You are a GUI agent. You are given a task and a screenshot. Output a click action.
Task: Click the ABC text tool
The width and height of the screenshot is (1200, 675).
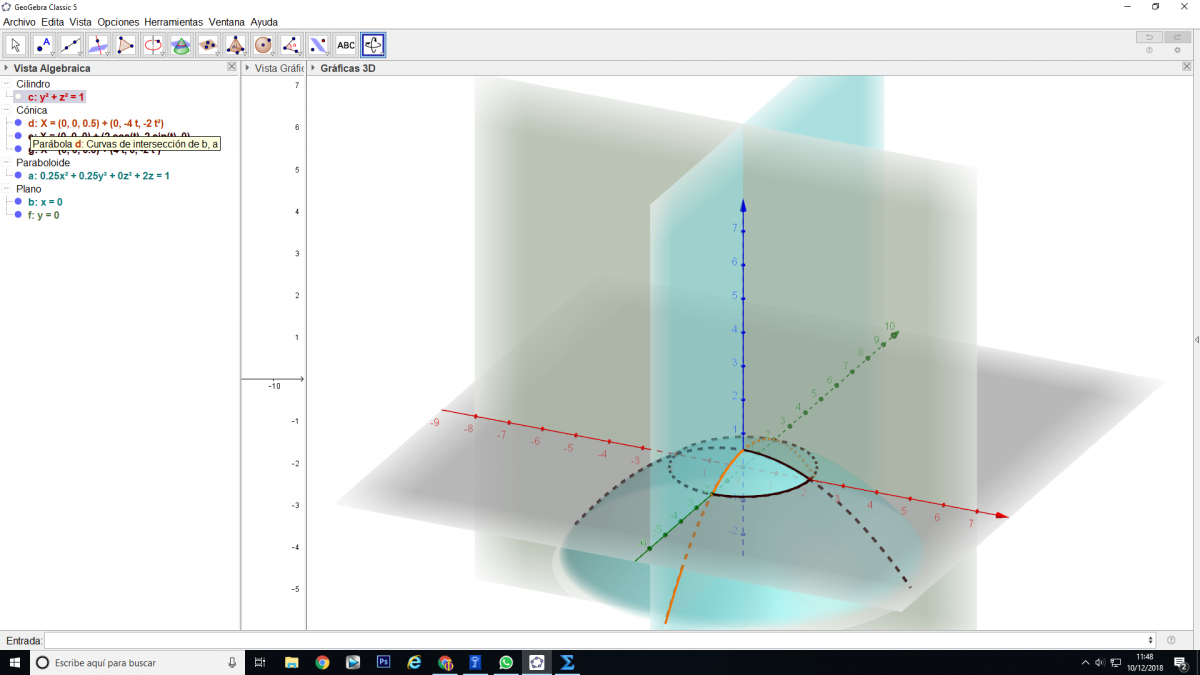coord(346,45)
